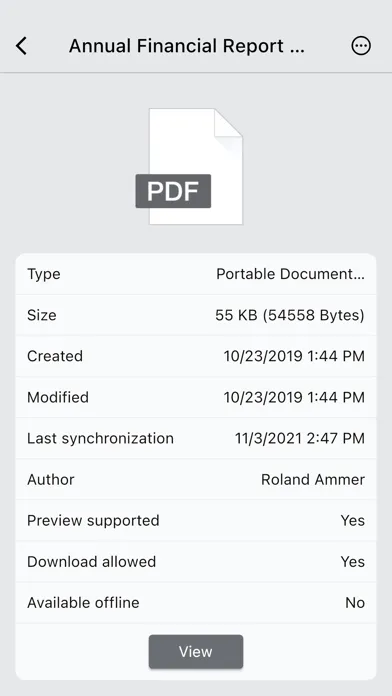Select the Modified row label
The height and width of the screenshot is (696, 392).
coord(58,397)
